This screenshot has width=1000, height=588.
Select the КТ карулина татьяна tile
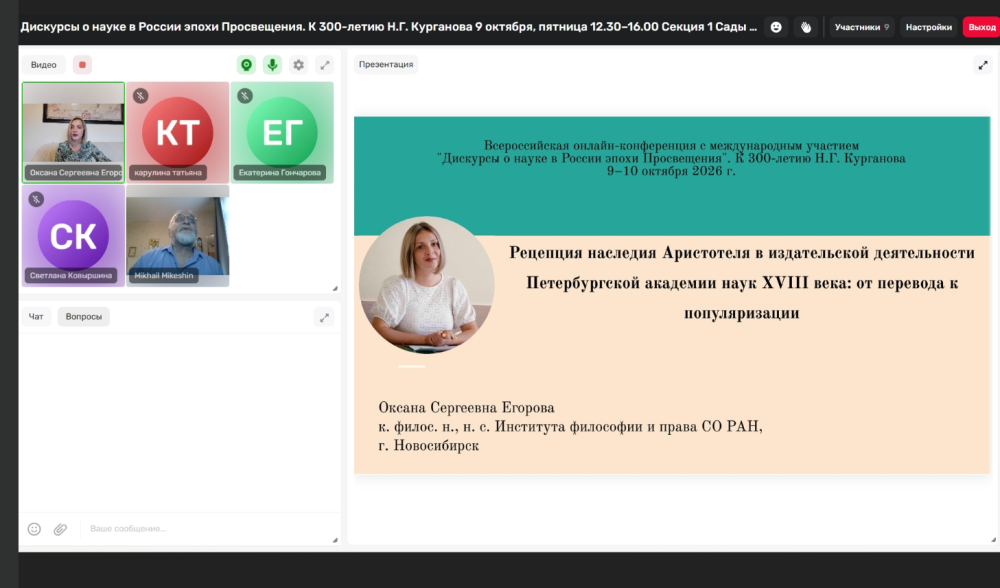pos(177,133)
